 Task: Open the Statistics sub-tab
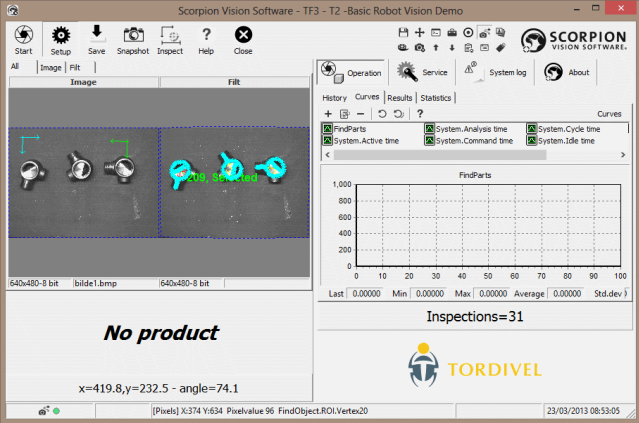[x=435, y=98]
